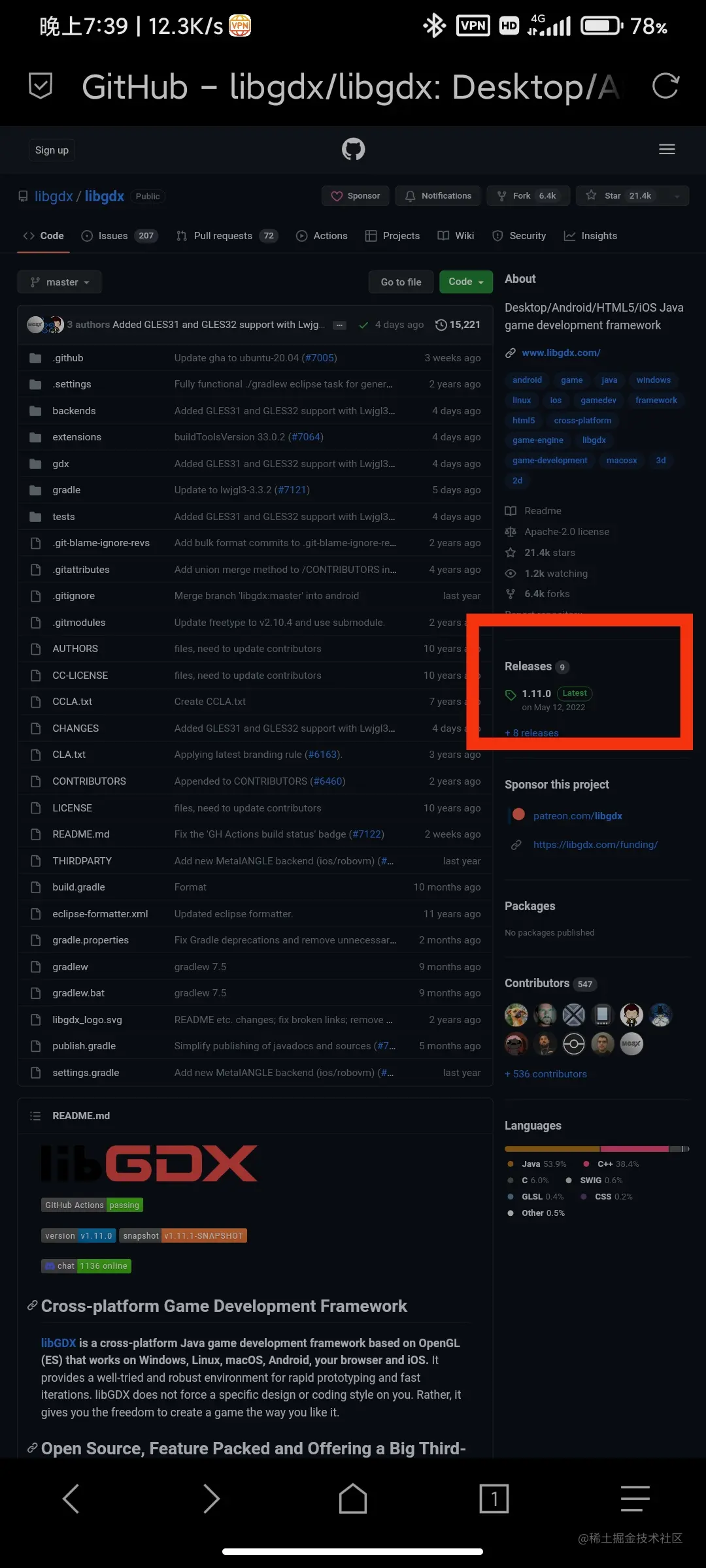The width and height of the screenshot is (706, 1568).
Task: Open the snapshot v1.11.1-SNAPSHOT badge
Action: coord(183,1235)
